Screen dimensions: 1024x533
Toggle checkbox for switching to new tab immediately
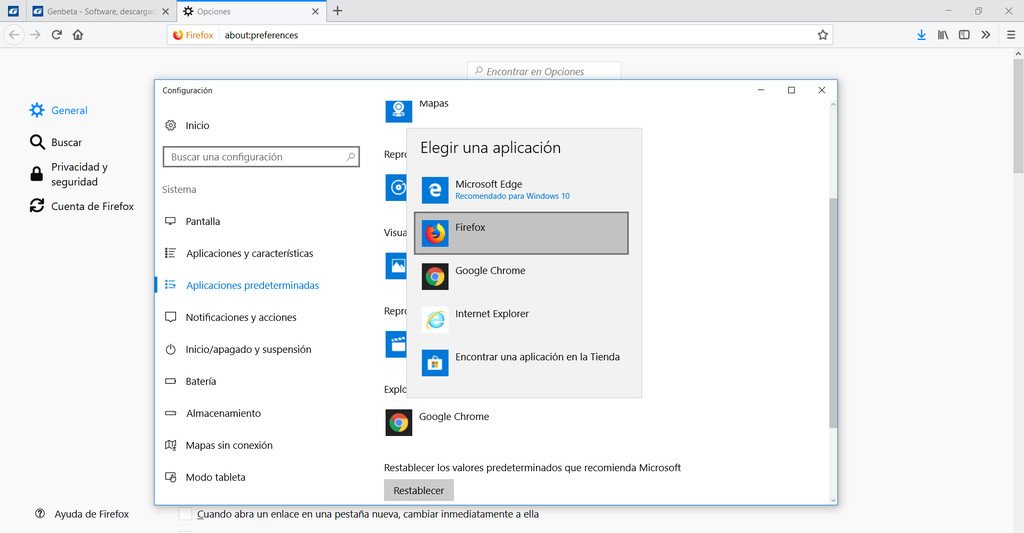coord(185,514)
